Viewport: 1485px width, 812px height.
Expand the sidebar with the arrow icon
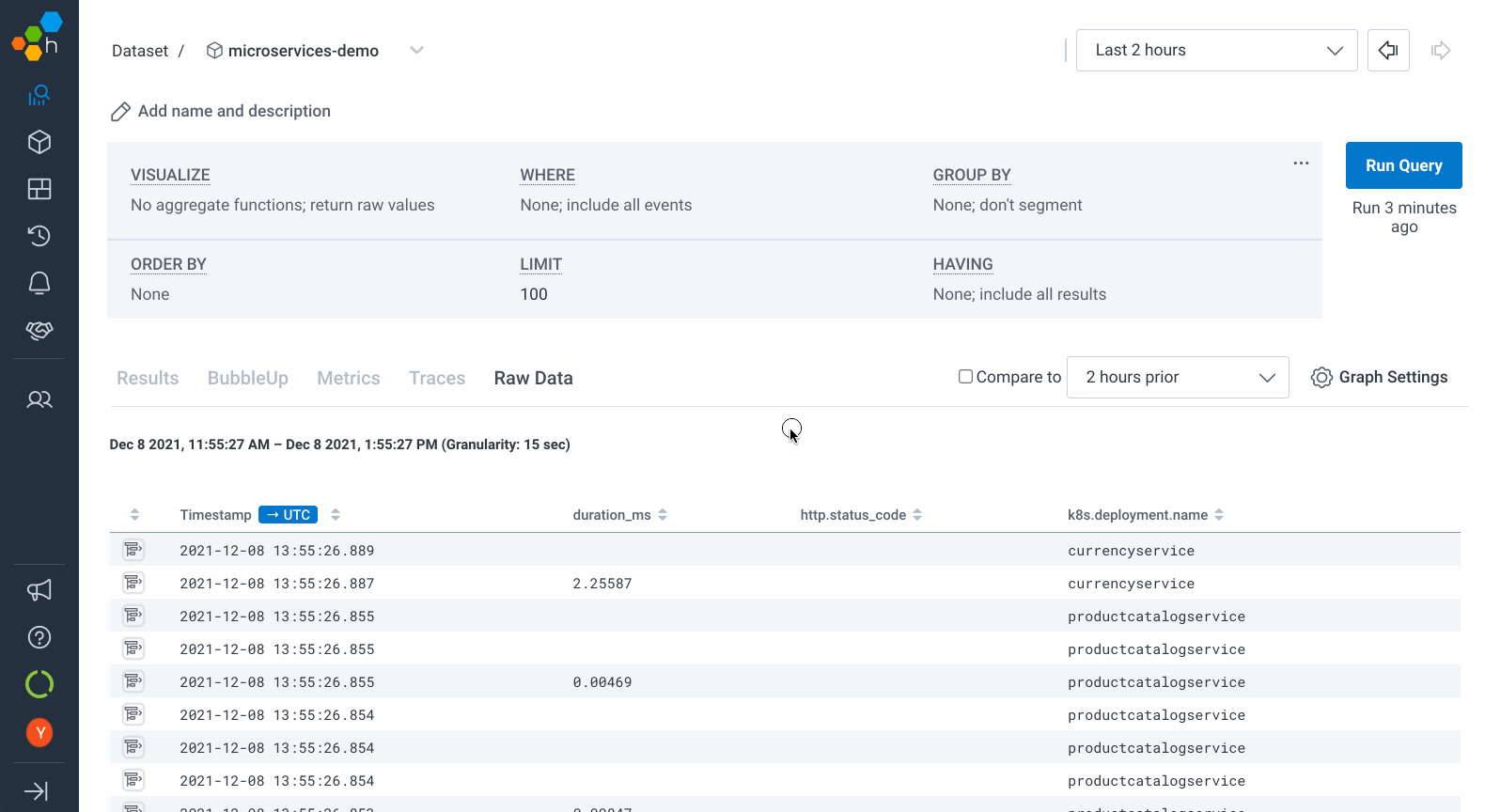[37, 791]
